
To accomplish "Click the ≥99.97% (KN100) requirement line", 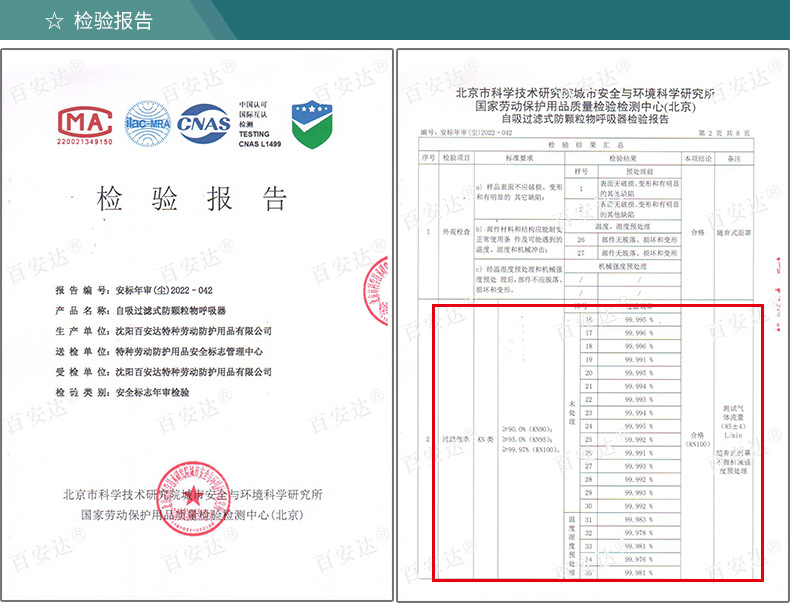I will (531, 450).
